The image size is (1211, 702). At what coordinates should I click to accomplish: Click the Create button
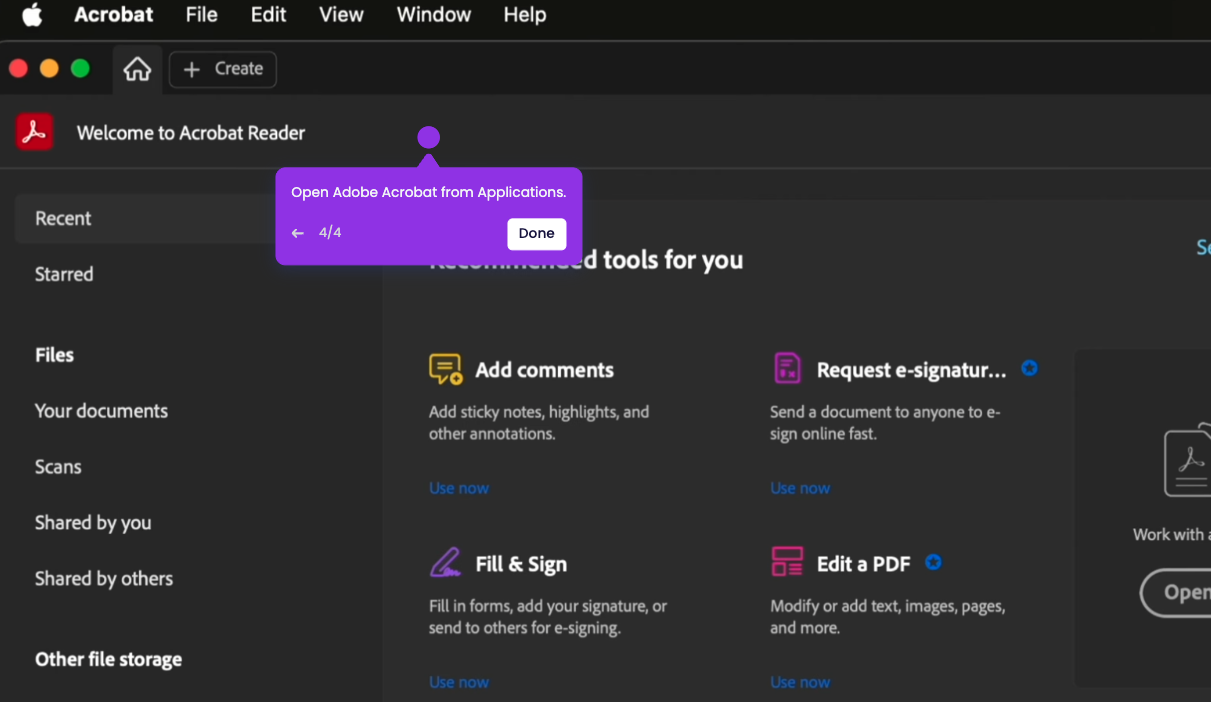[x=223, y=69]
